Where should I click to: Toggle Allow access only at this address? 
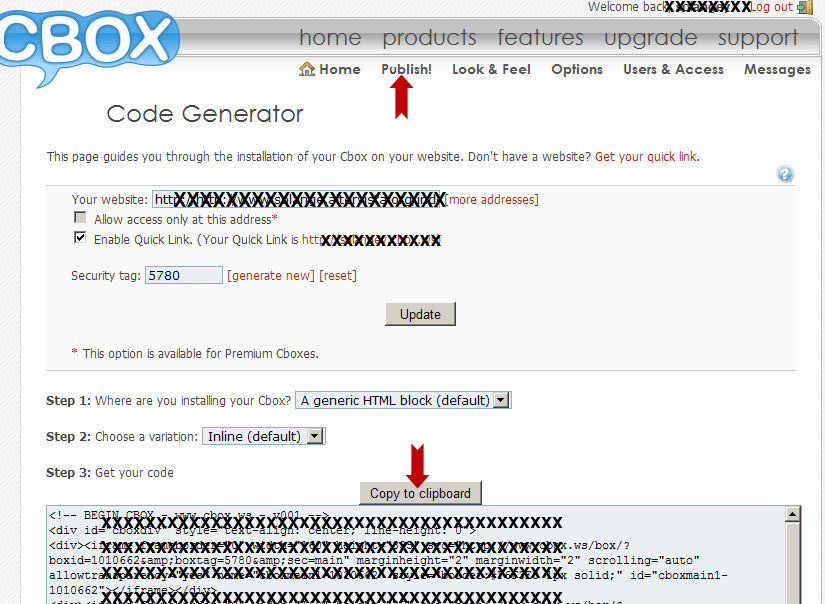click(80, 218)
